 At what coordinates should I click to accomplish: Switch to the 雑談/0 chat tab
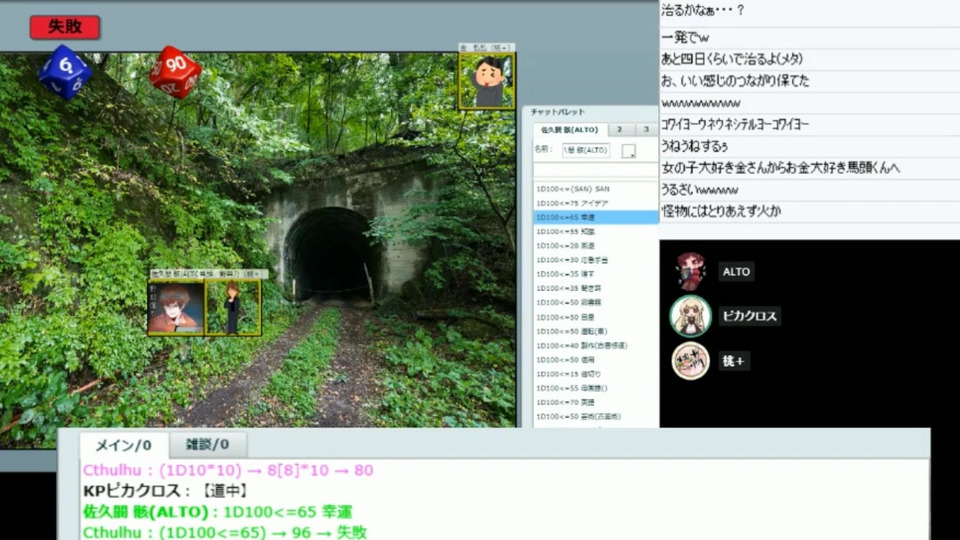point(208,444)
